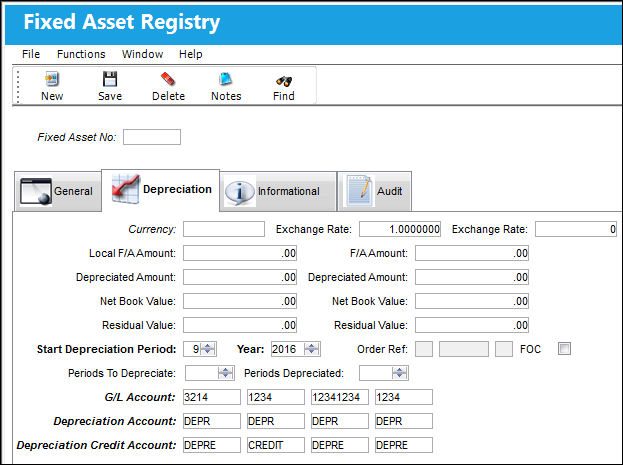This screenshot has height=465, width=623.
Task: Click the Depreciation tab chart icon
Action: 126,189
